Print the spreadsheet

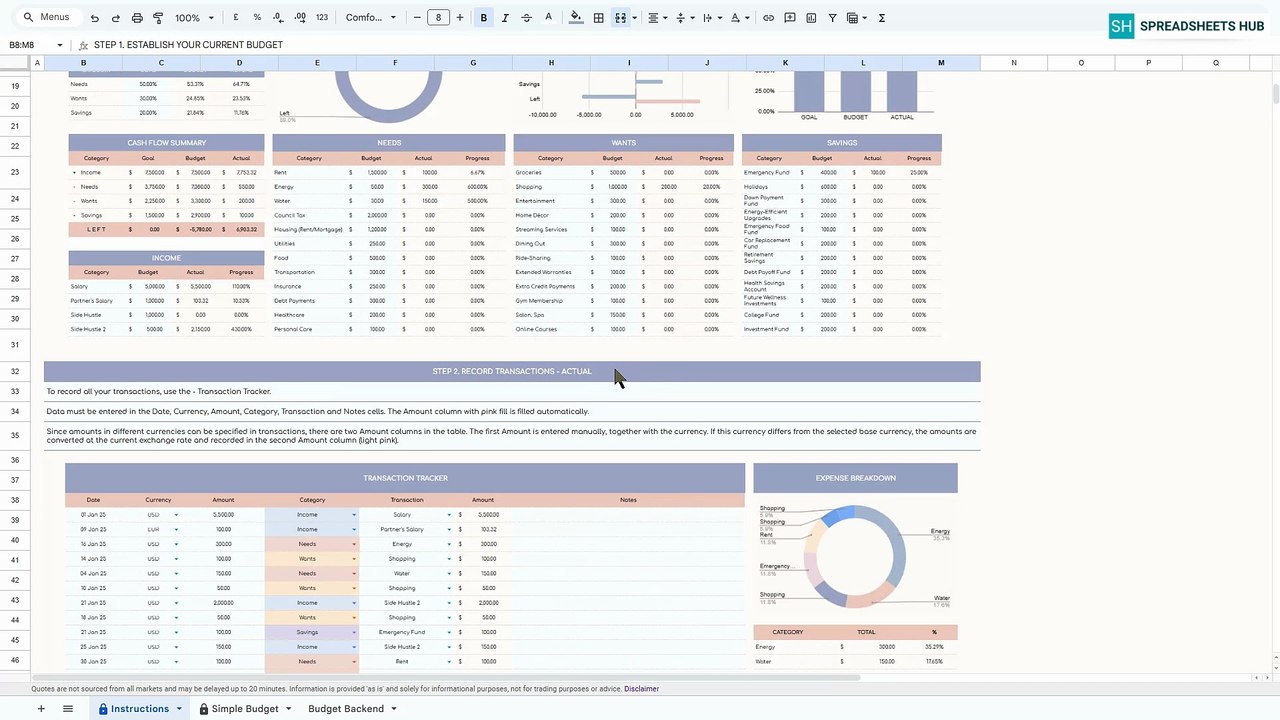pos(137,18)
